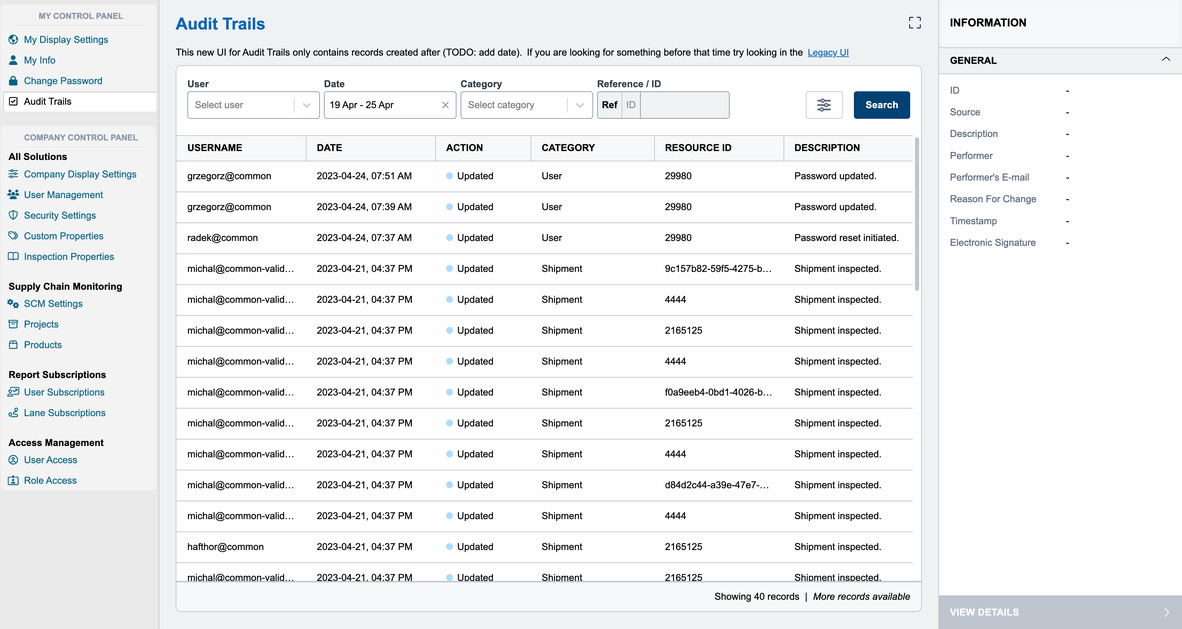Select the Ref reference mode toggle

point(609,105)
